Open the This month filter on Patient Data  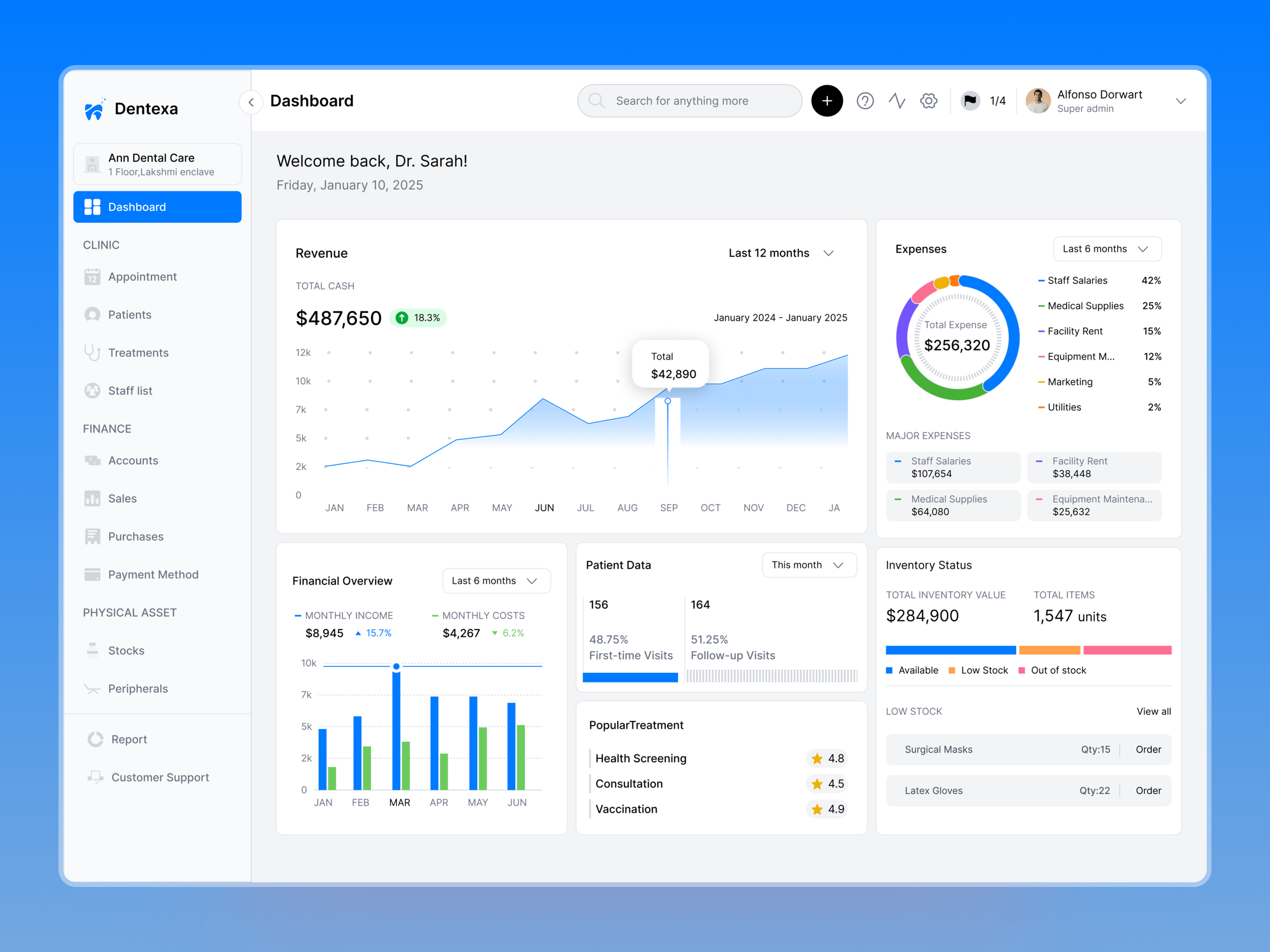click(x=809, y=565)
